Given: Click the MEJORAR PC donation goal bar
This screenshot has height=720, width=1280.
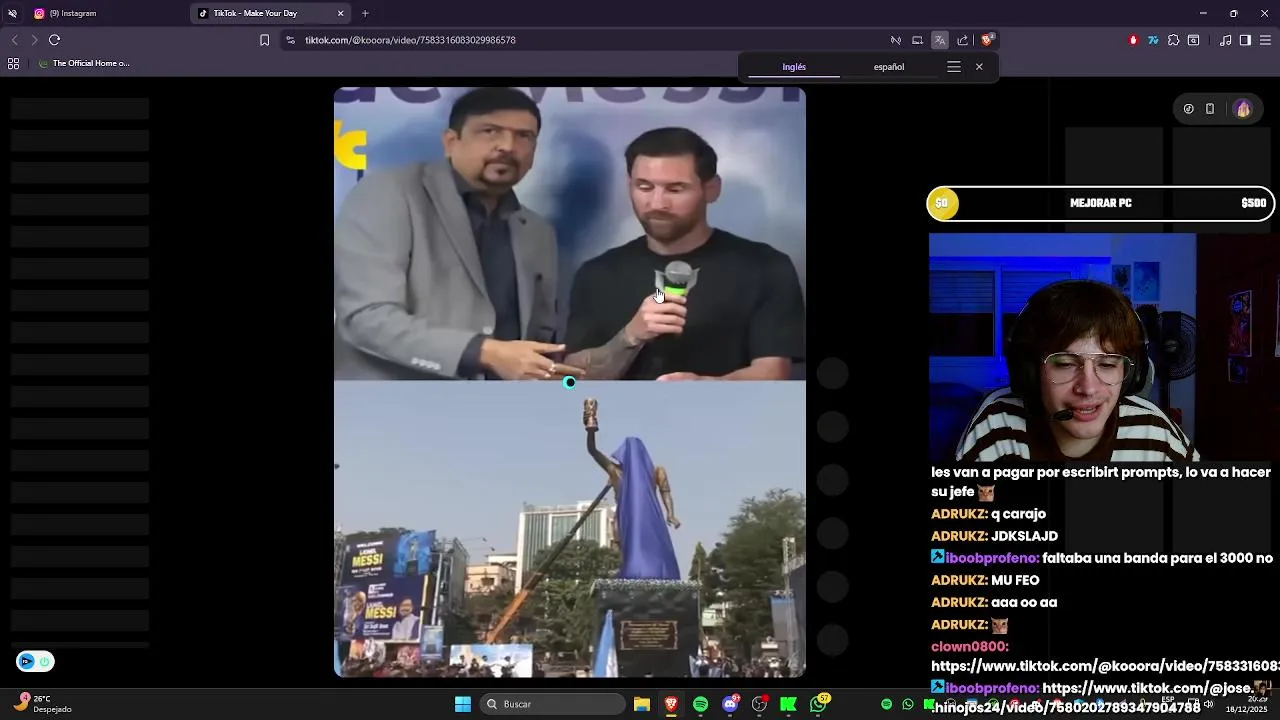Looking at the screenshot, I should pos(1101,203).
